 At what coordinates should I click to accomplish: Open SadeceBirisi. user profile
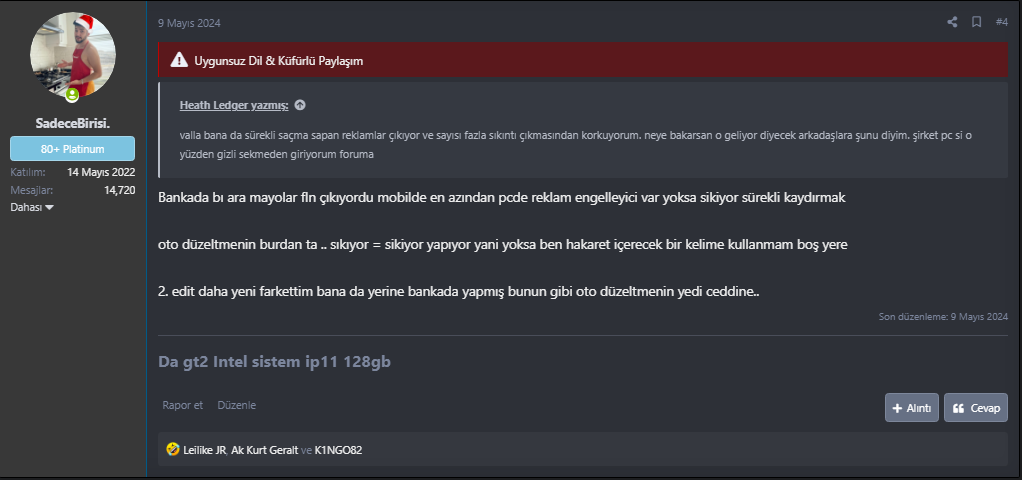pos(72,123)
